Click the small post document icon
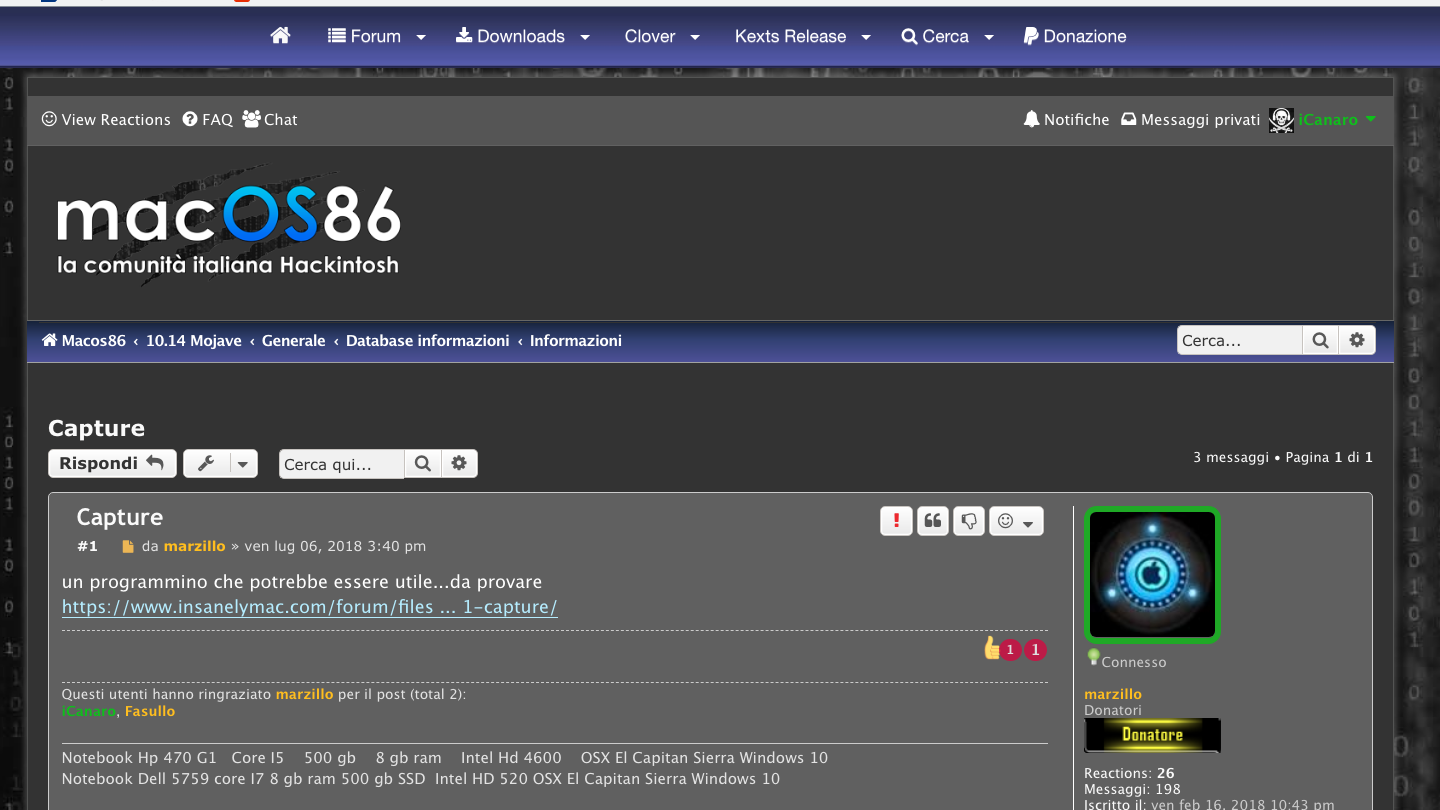The image size is (1440, 810). click(x=127, y=547)
